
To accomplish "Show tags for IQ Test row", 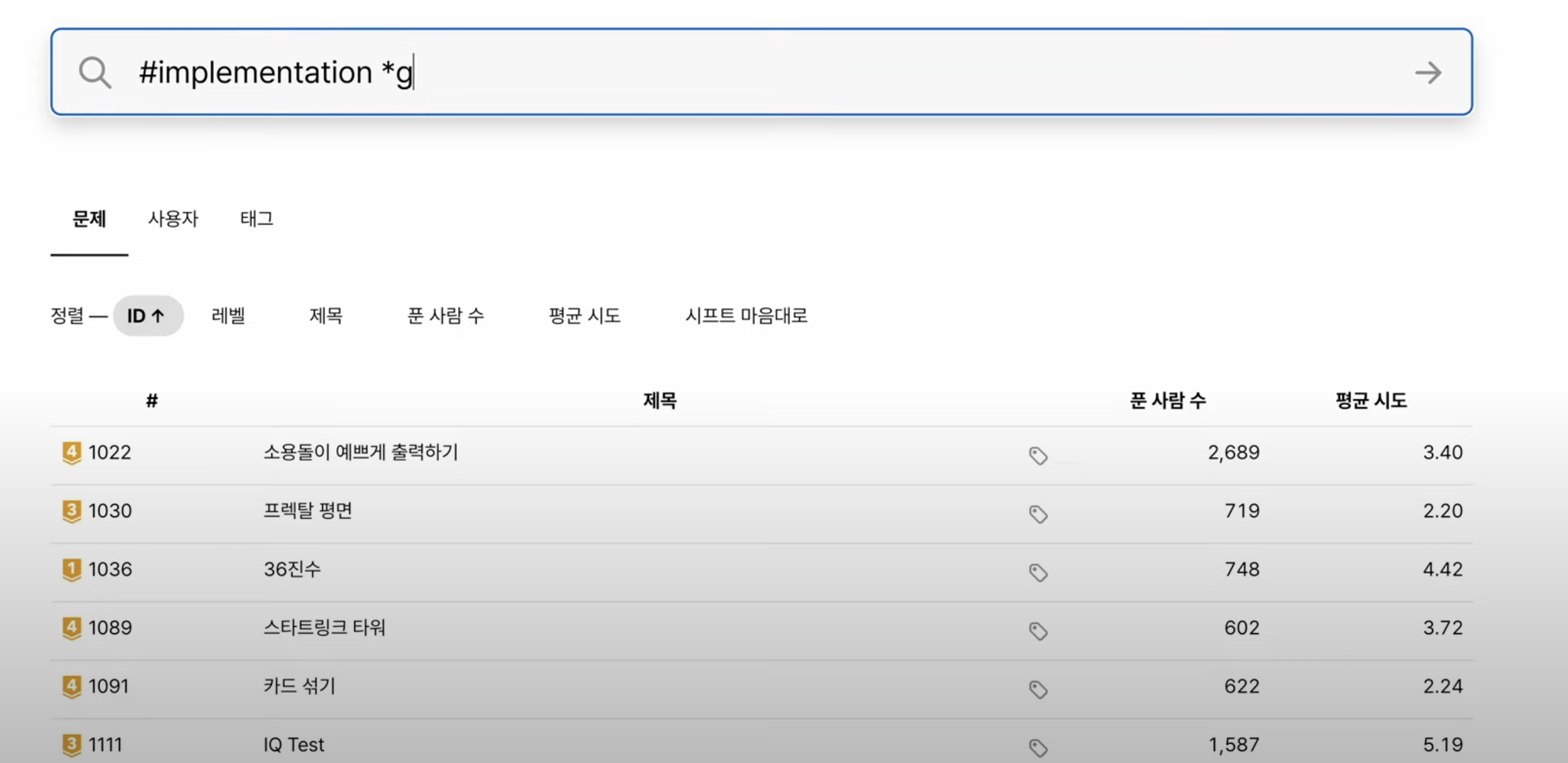I will pyautogui.click(x=1038, y=748).
